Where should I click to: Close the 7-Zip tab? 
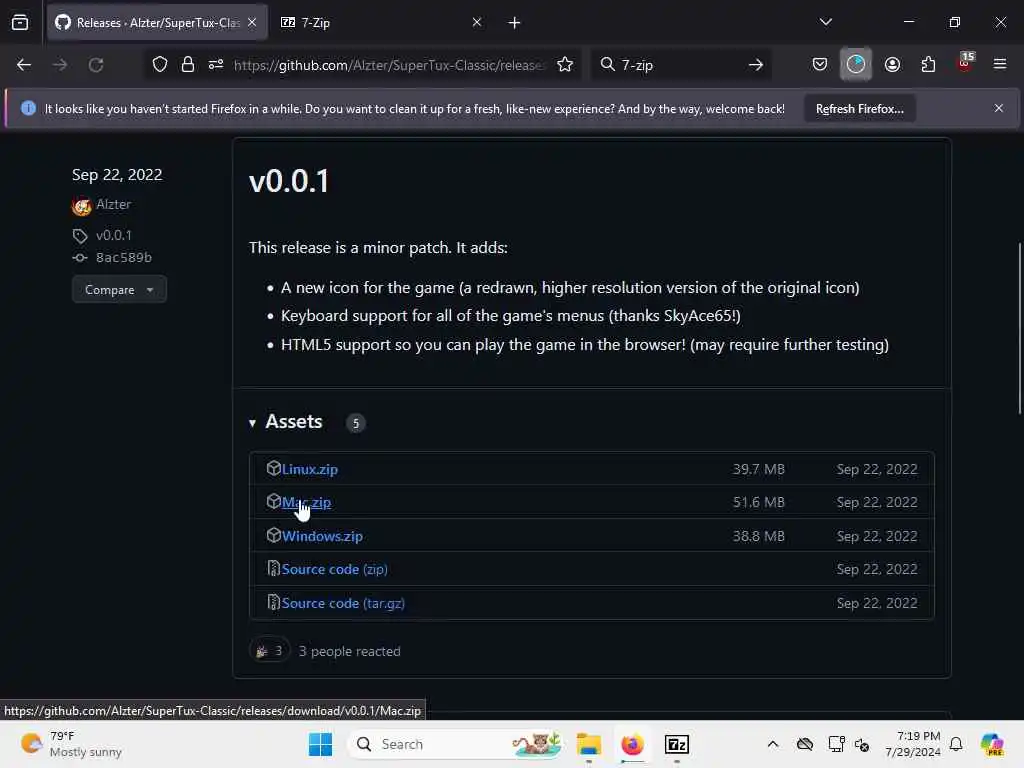477,22
